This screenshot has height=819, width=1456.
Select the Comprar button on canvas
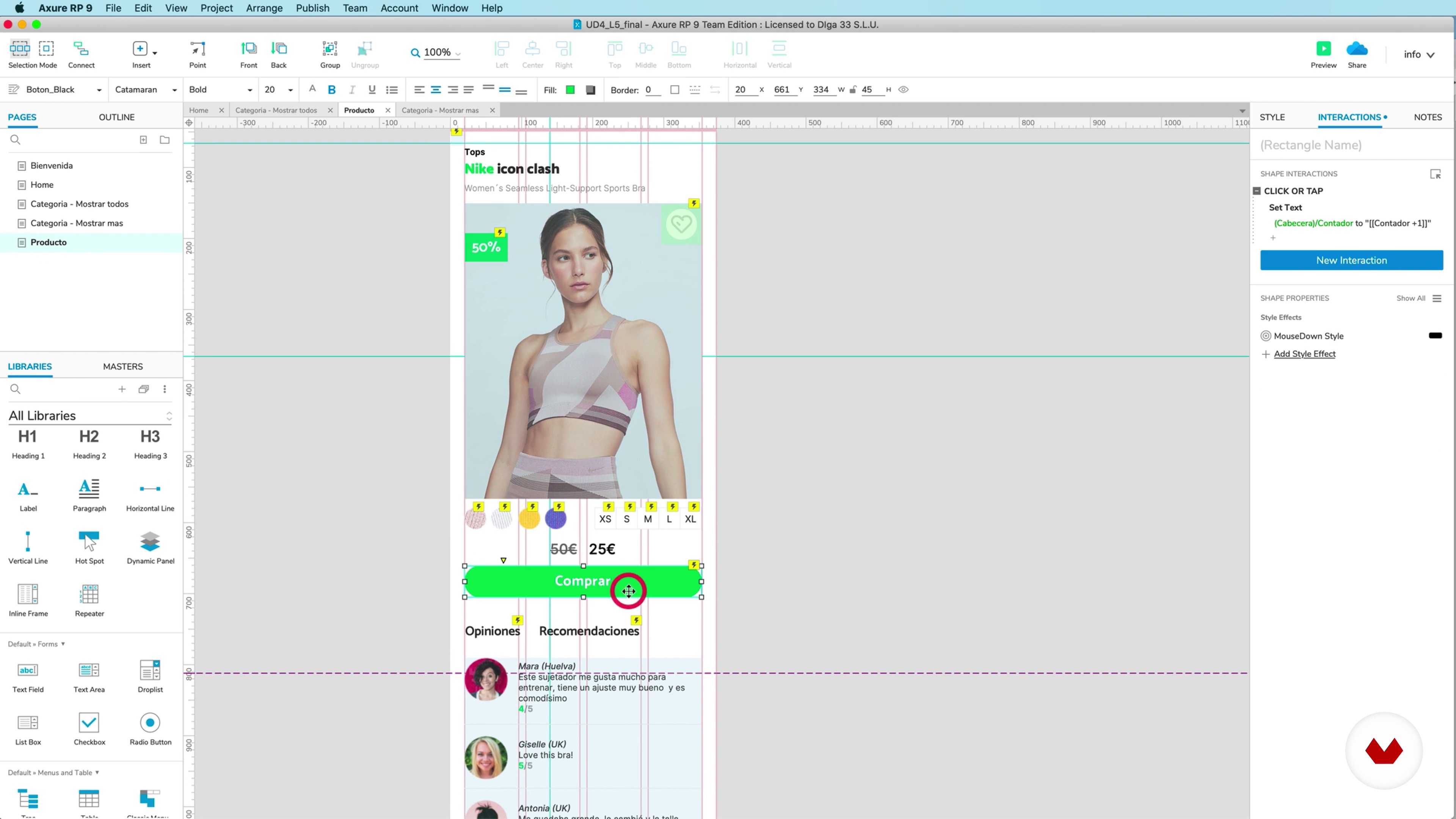click(x=583, y=581)
